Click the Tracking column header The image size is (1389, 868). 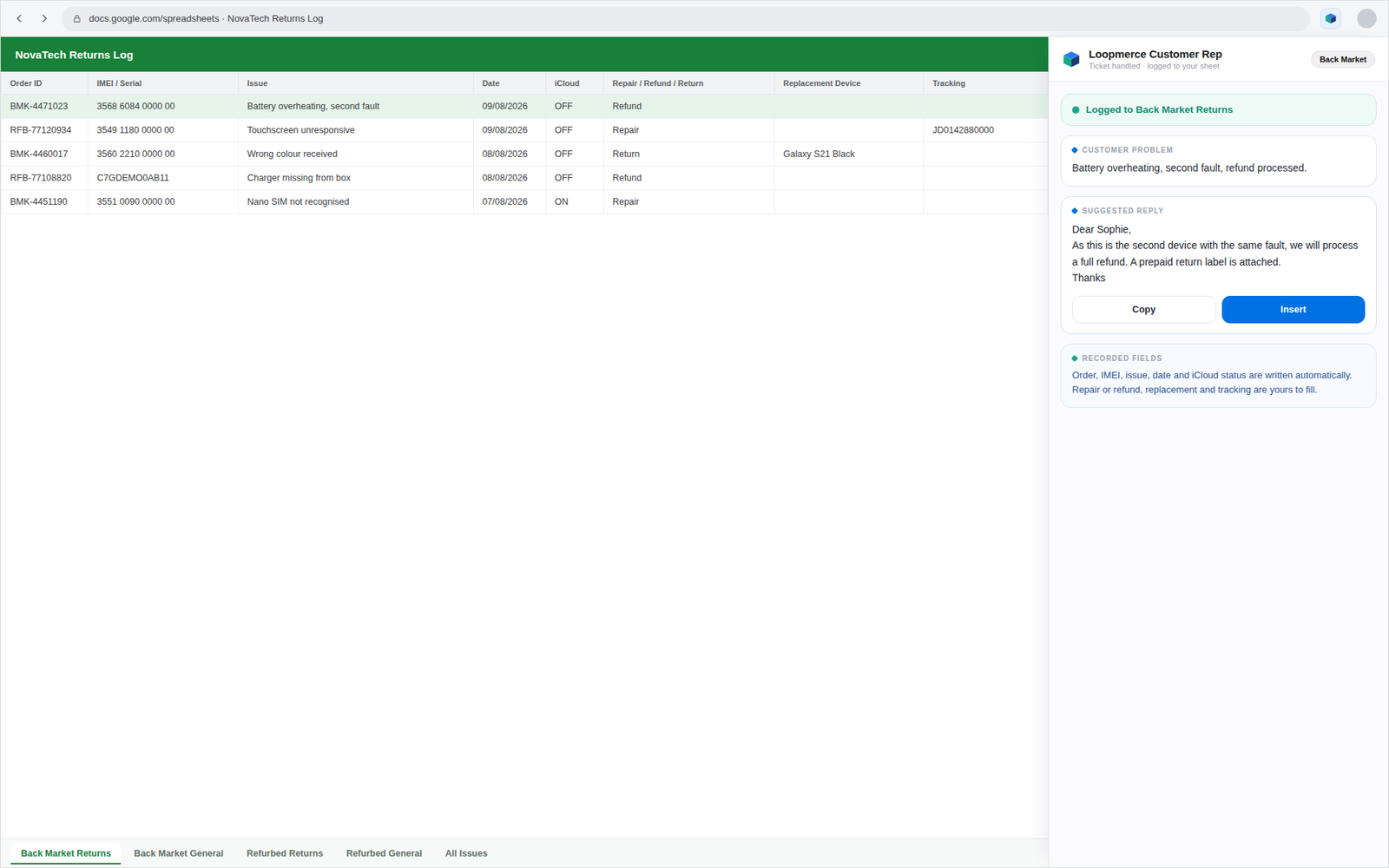986,83
